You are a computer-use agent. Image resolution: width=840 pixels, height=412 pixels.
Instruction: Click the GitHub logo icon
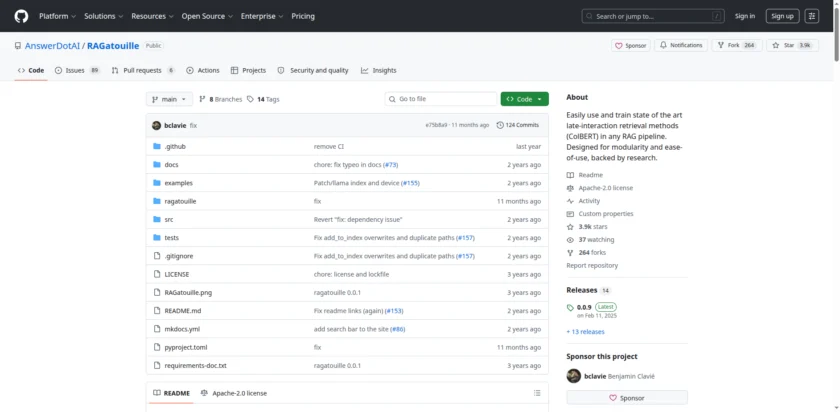(22, 16)
